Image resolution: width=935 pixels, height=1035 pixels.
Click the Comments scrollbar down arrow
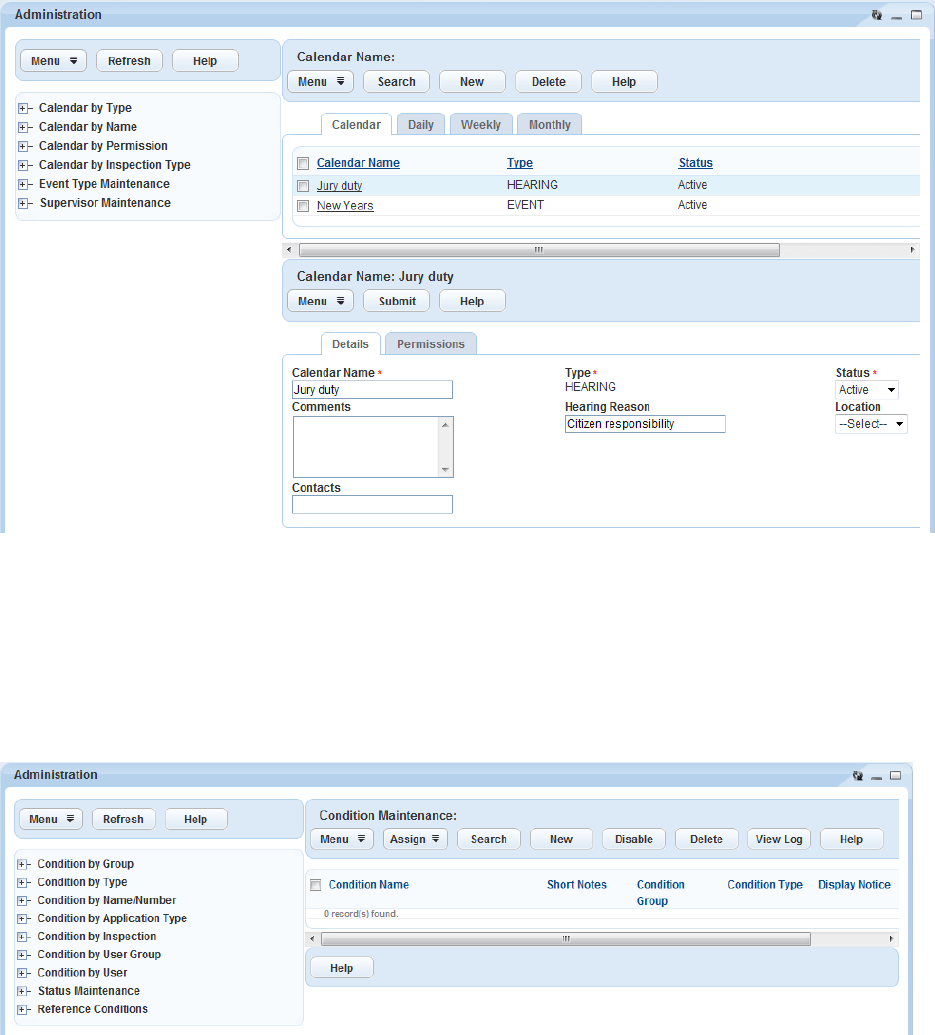point(445,470)
